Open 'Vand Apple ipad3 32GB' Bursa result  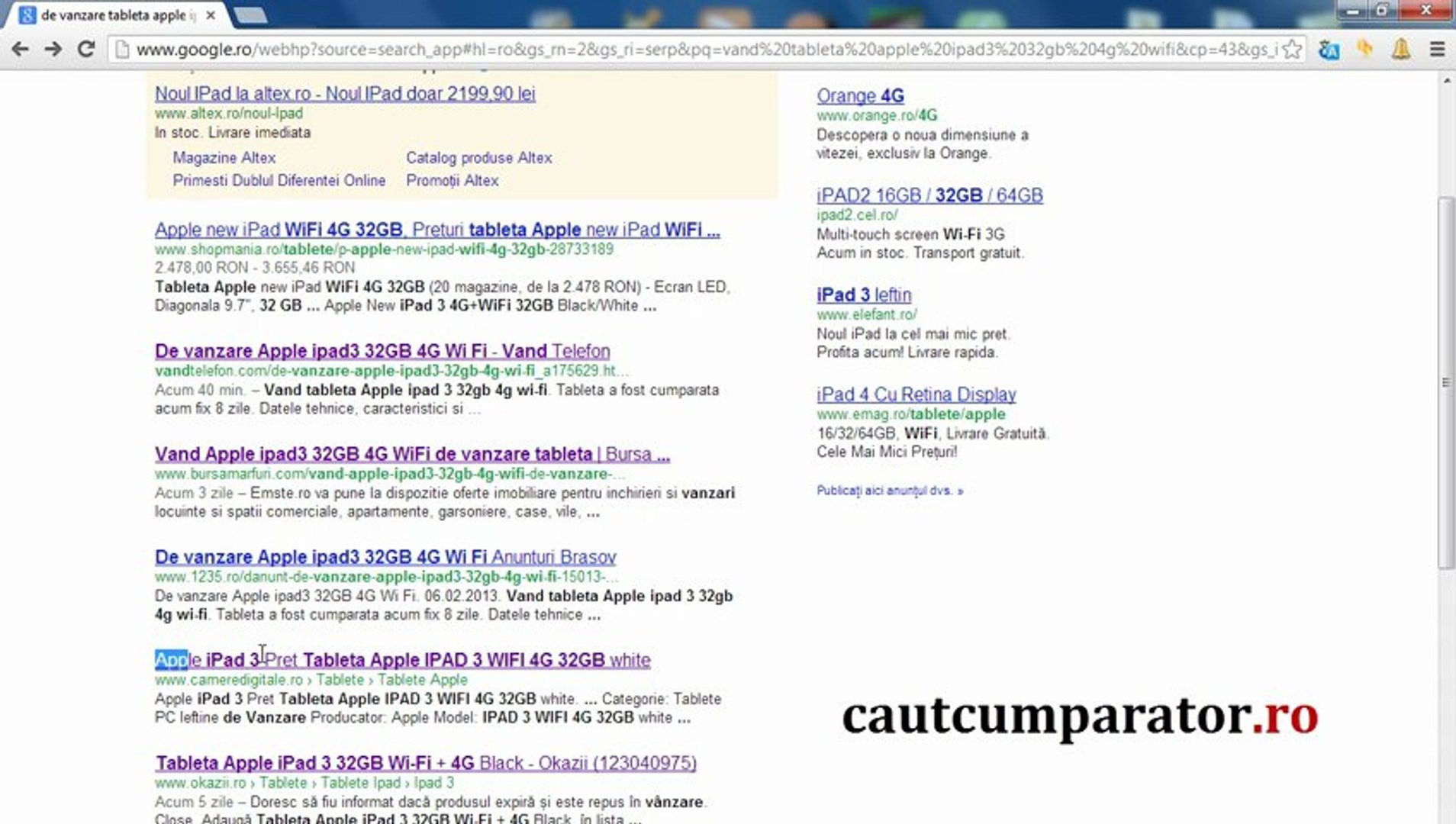(412, 454)
